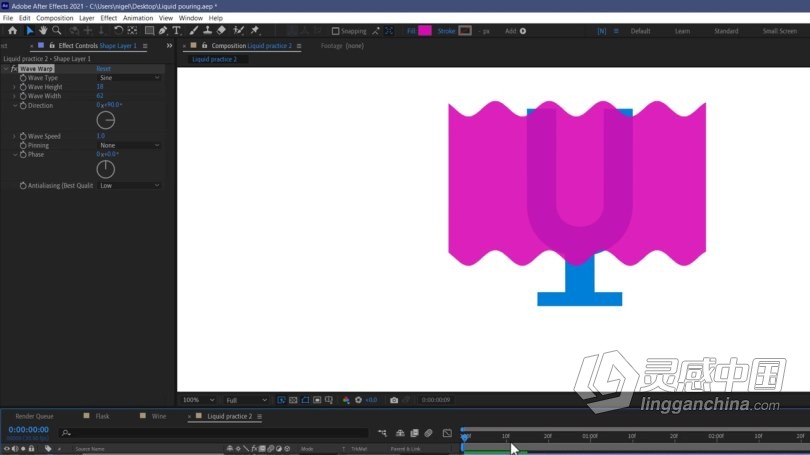The width and height of the screenshot is (810, 455).
Task: Select the Rotation tool
Action: click(118, 30)
